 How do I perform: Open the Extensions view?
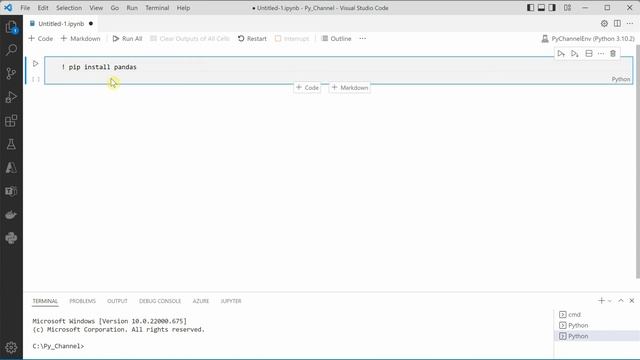pos(11,121)
